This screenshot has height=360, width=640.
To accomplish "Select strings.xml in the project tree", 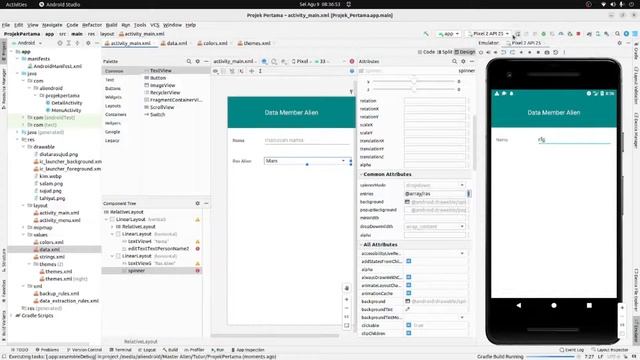I will [x=52, y=257].
